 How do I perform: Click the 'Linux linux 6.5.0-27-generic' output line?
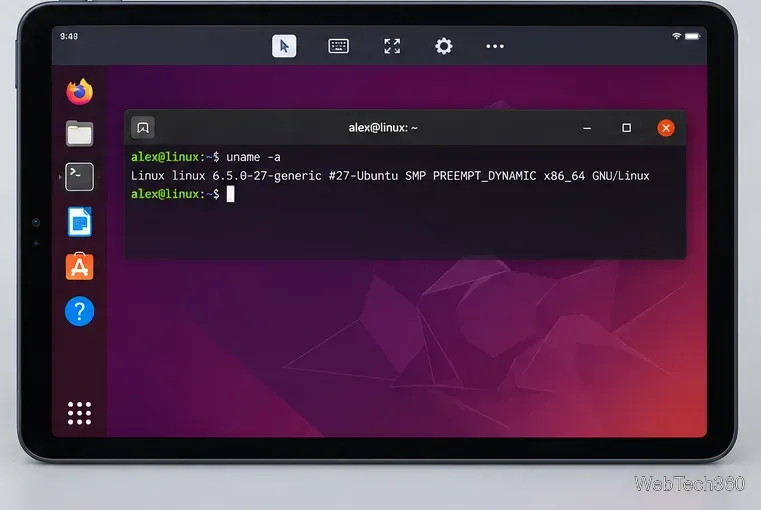point(390,176)
